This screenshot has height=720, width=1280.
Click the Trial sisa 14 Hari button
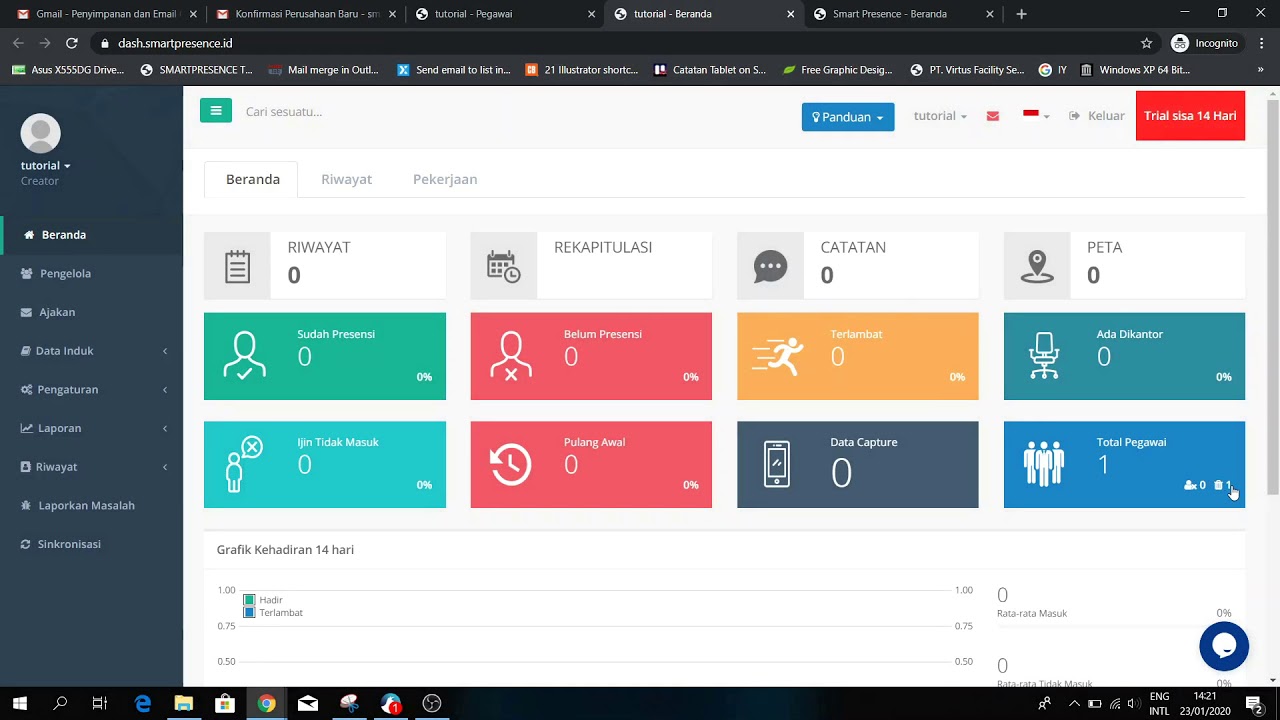(1190, 116)
